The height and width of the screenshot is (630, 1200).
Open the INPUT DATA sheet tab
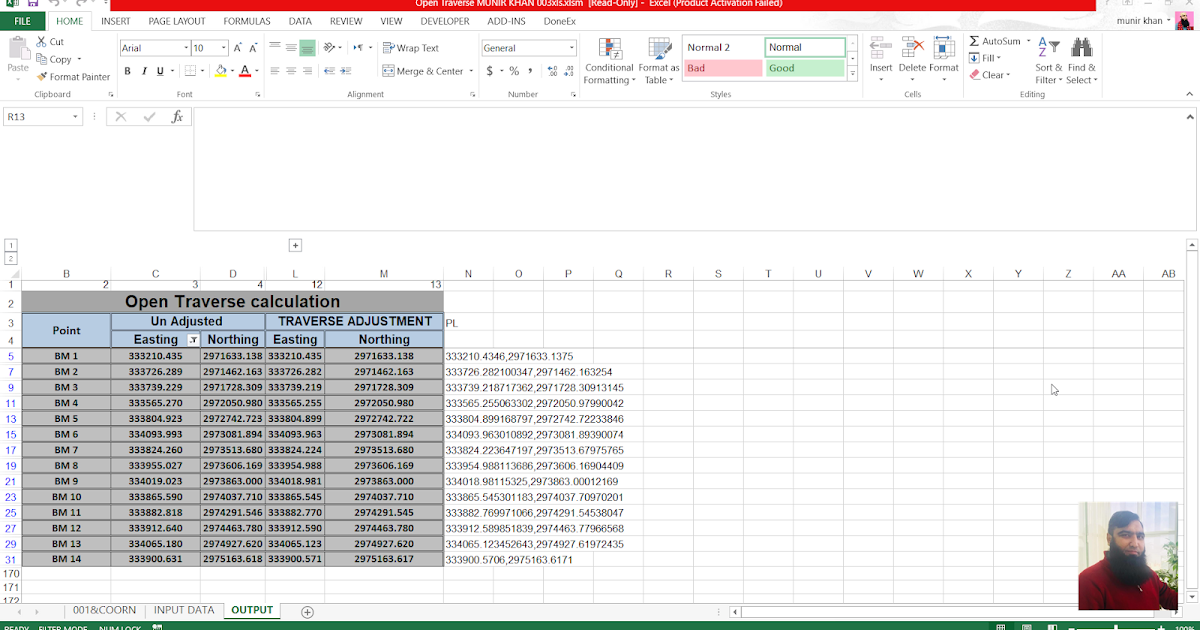[x=183, y=609]
